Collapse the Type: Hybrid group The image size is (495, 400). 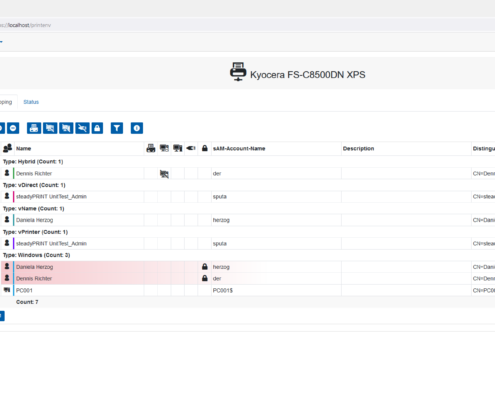tap(33, 162)
